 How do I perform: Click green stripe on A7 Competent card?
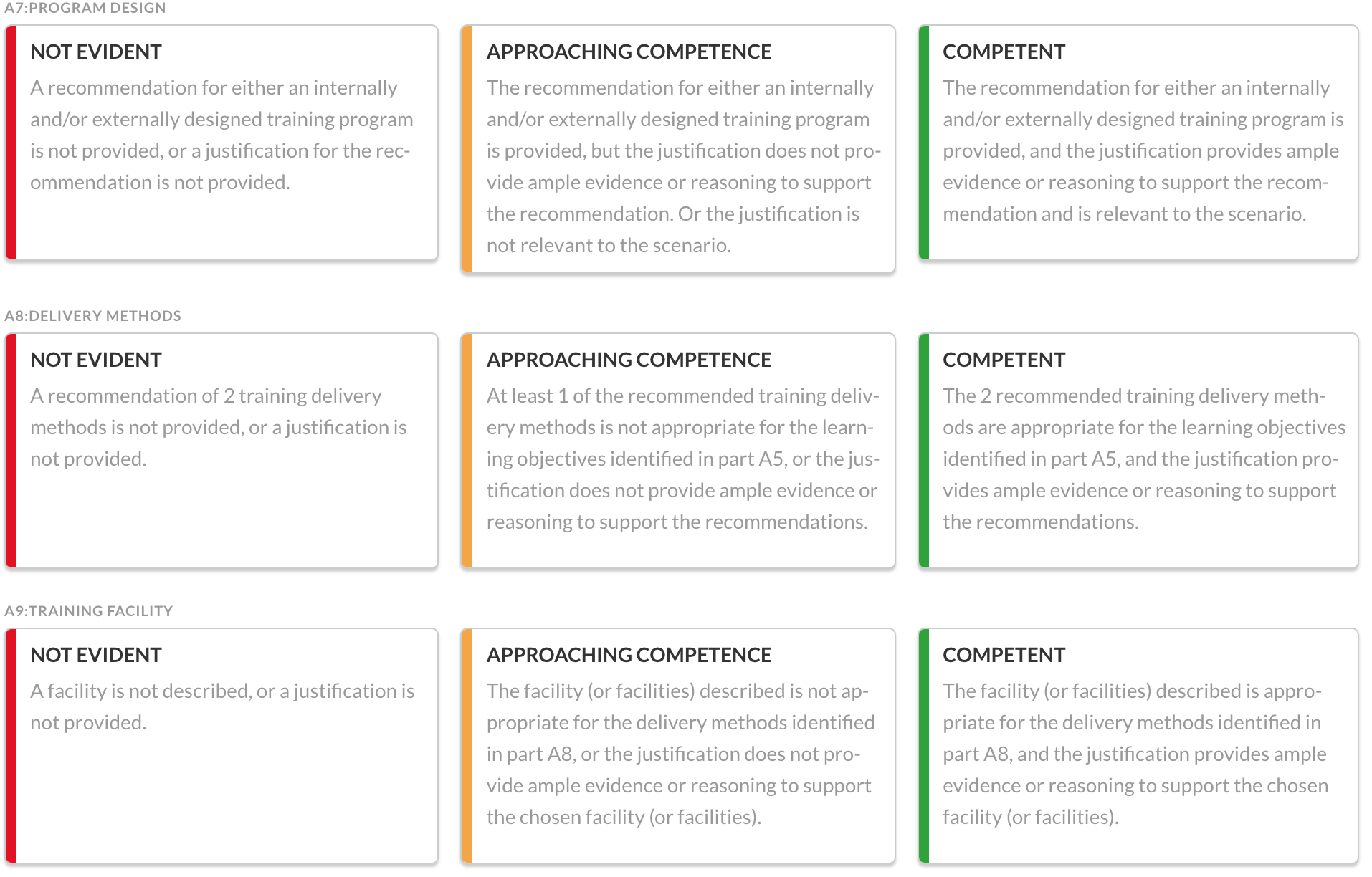(x=924, y=143)
